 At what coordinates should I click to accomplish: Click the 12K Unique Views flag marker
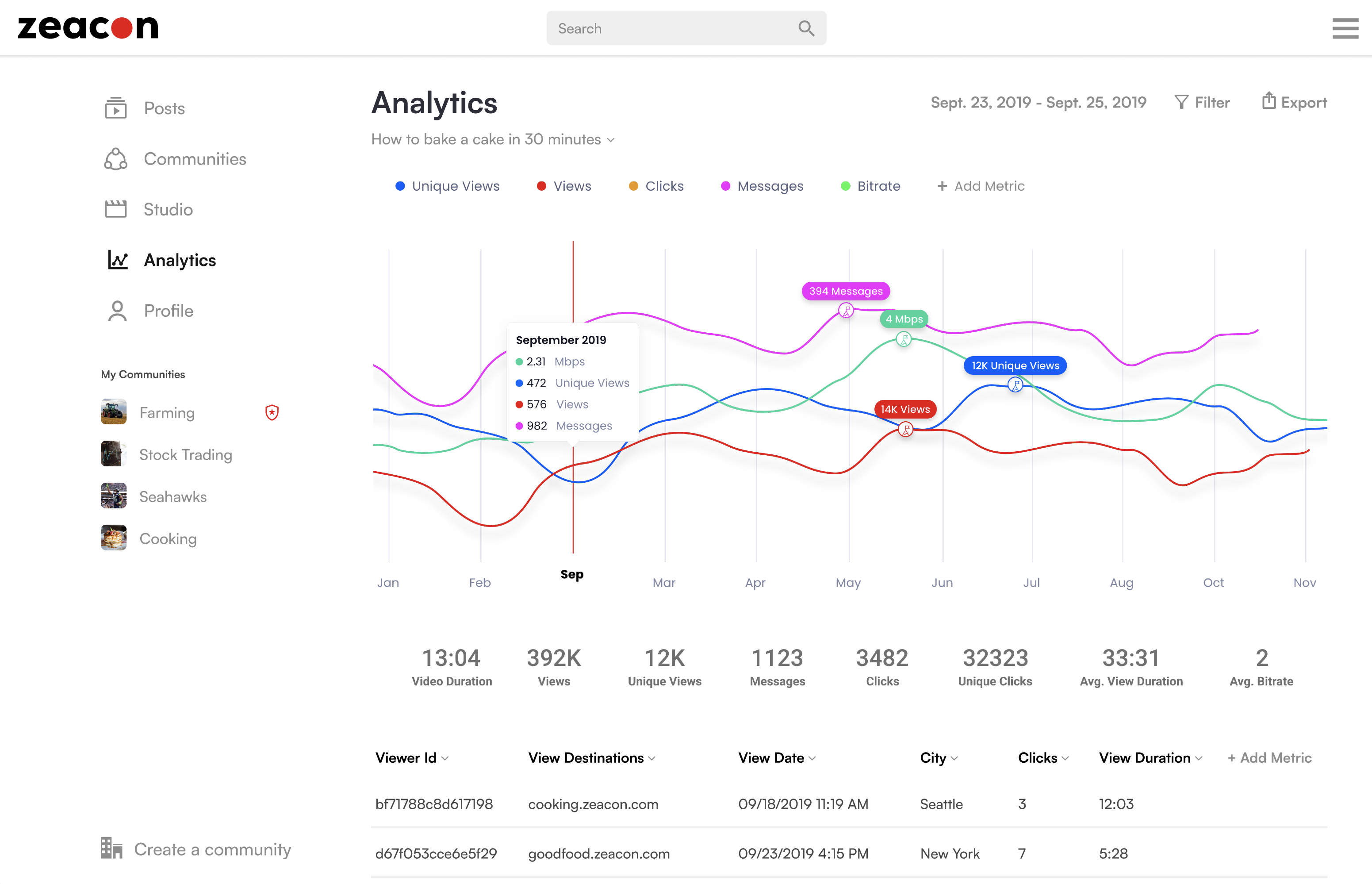click(1015, 384)
